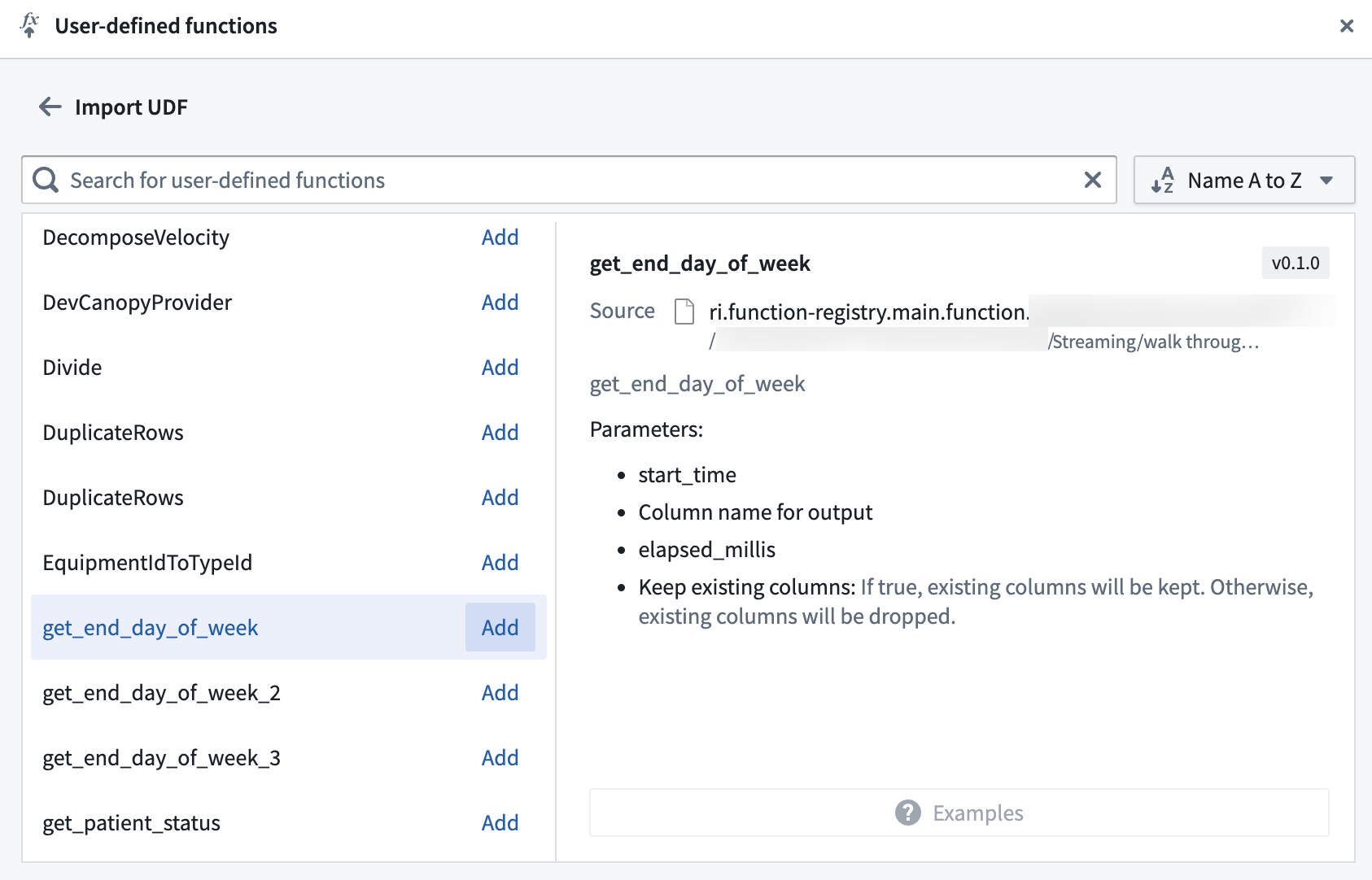Select Divide in the function list
The image size is (1372, 880).
pyautogui.click(x=72, y=367)
